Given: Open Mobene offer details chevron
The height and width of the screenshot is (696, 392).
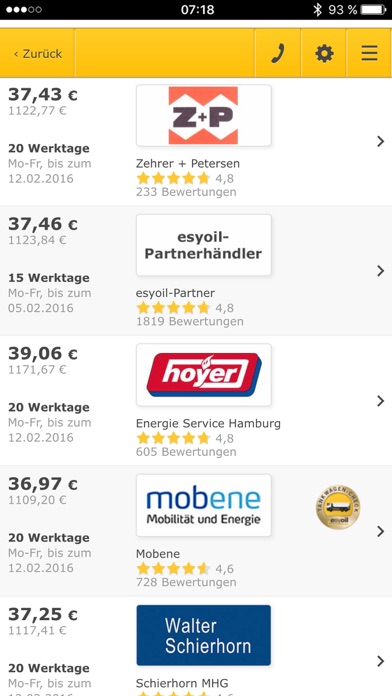Looking at the screenshot, I should pos(380,531).
